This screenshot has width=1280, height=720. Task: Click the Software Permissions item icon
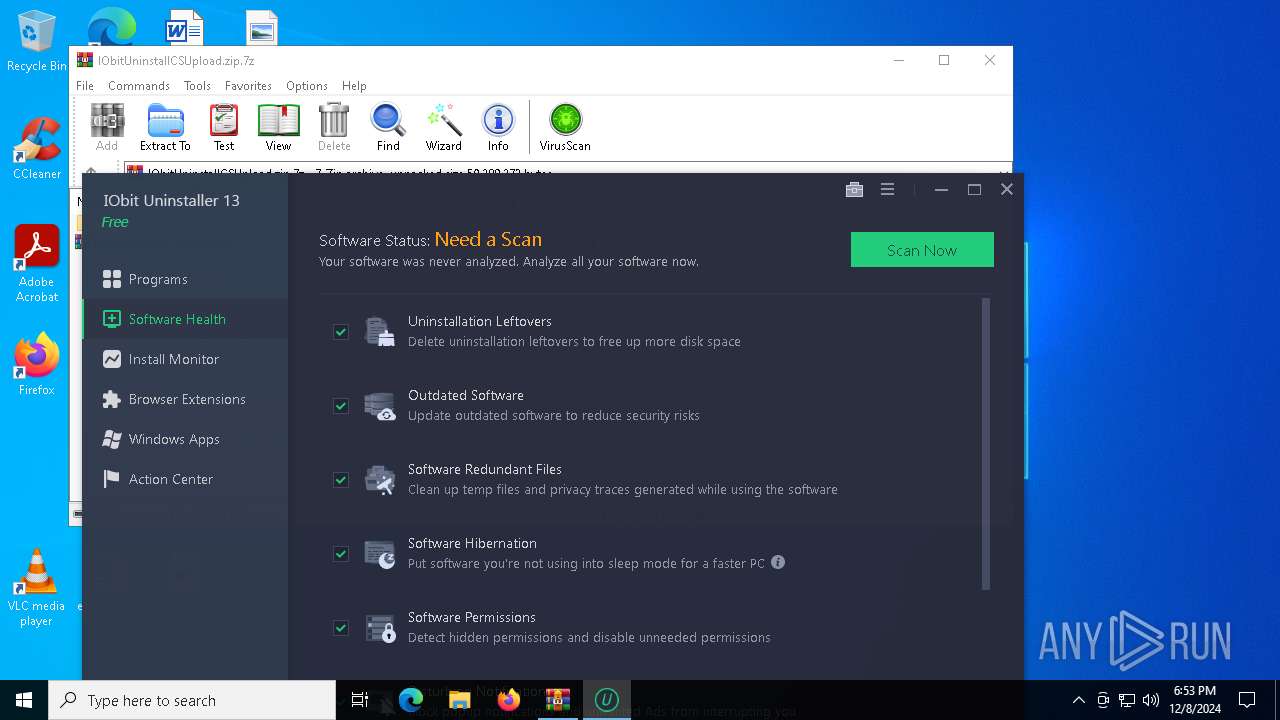click(379, 627)
